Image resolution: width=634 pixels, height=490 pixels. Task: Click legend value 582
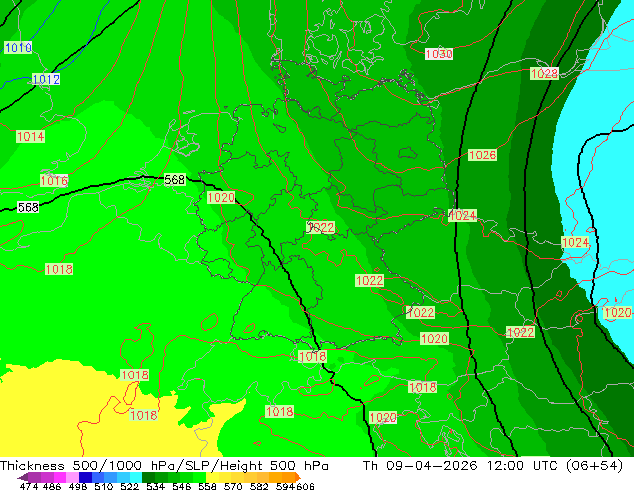pyautogui.click(x=259, y=486)
